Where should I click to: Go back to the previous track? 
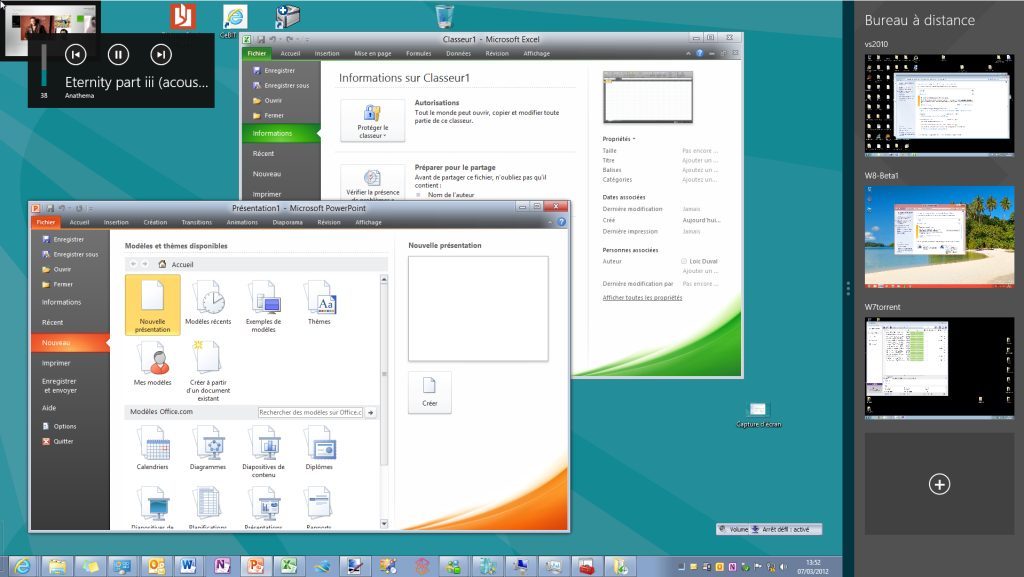point(76,54)
